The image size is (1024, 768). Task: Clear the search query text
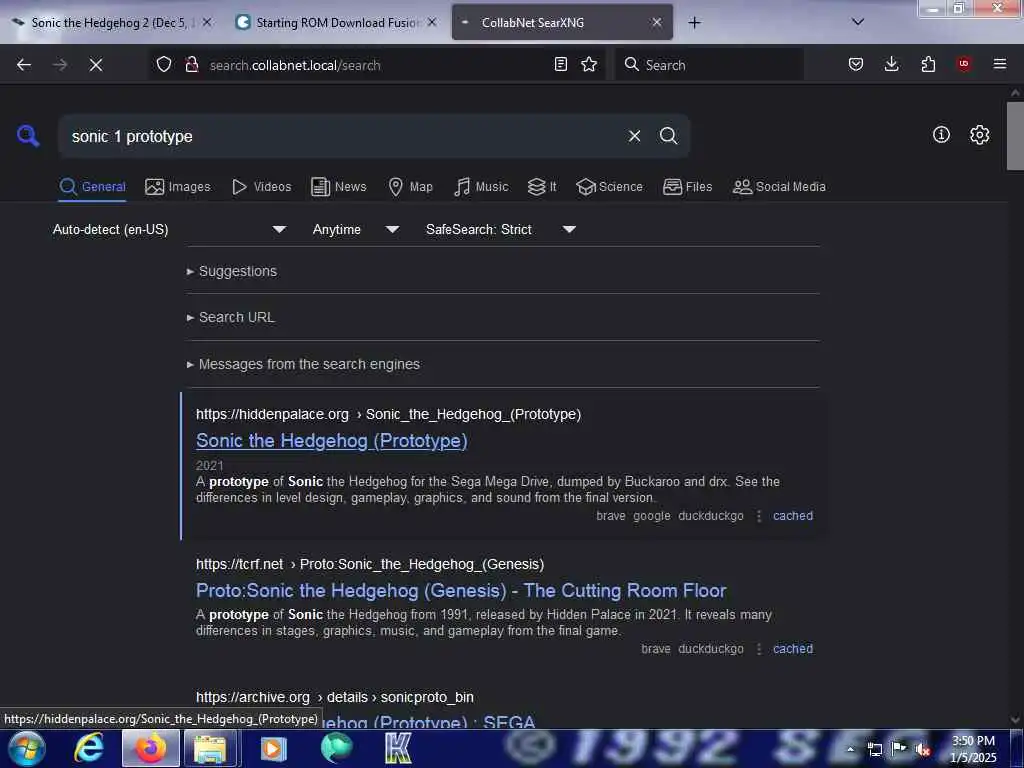[x=634, y=136]
